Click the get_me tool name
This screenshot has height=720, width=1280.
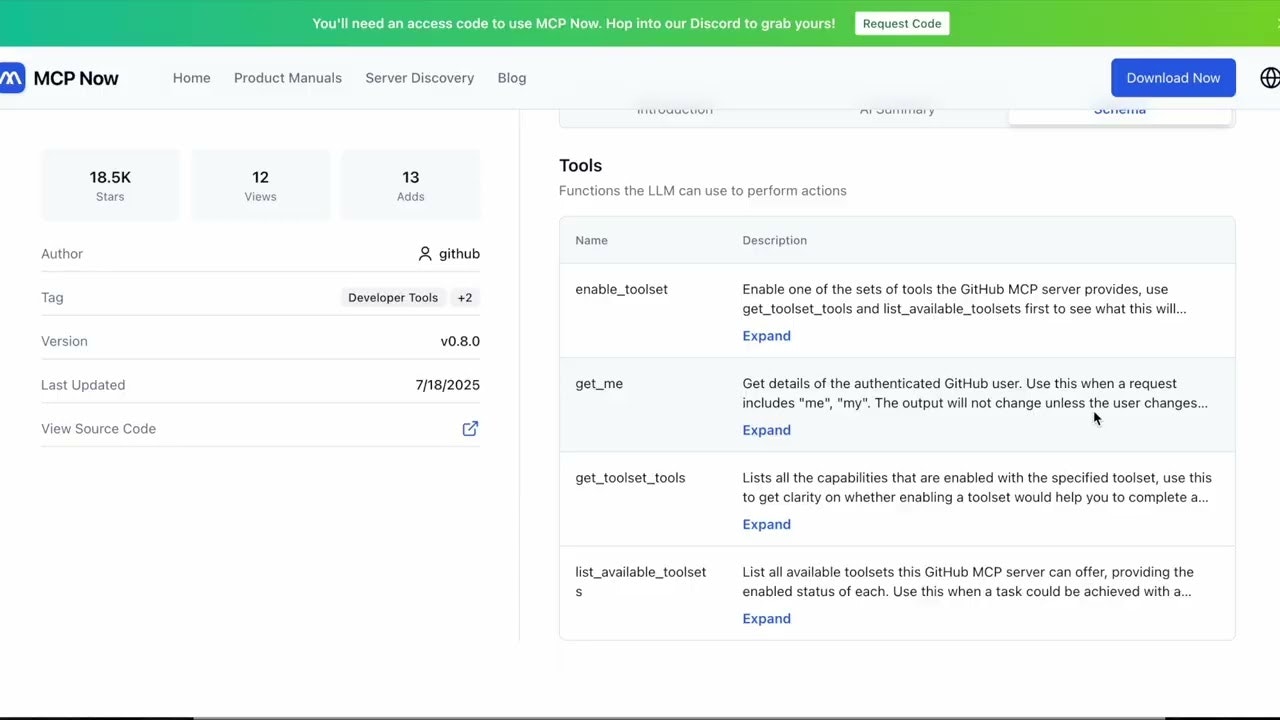[x=599, y=384]
